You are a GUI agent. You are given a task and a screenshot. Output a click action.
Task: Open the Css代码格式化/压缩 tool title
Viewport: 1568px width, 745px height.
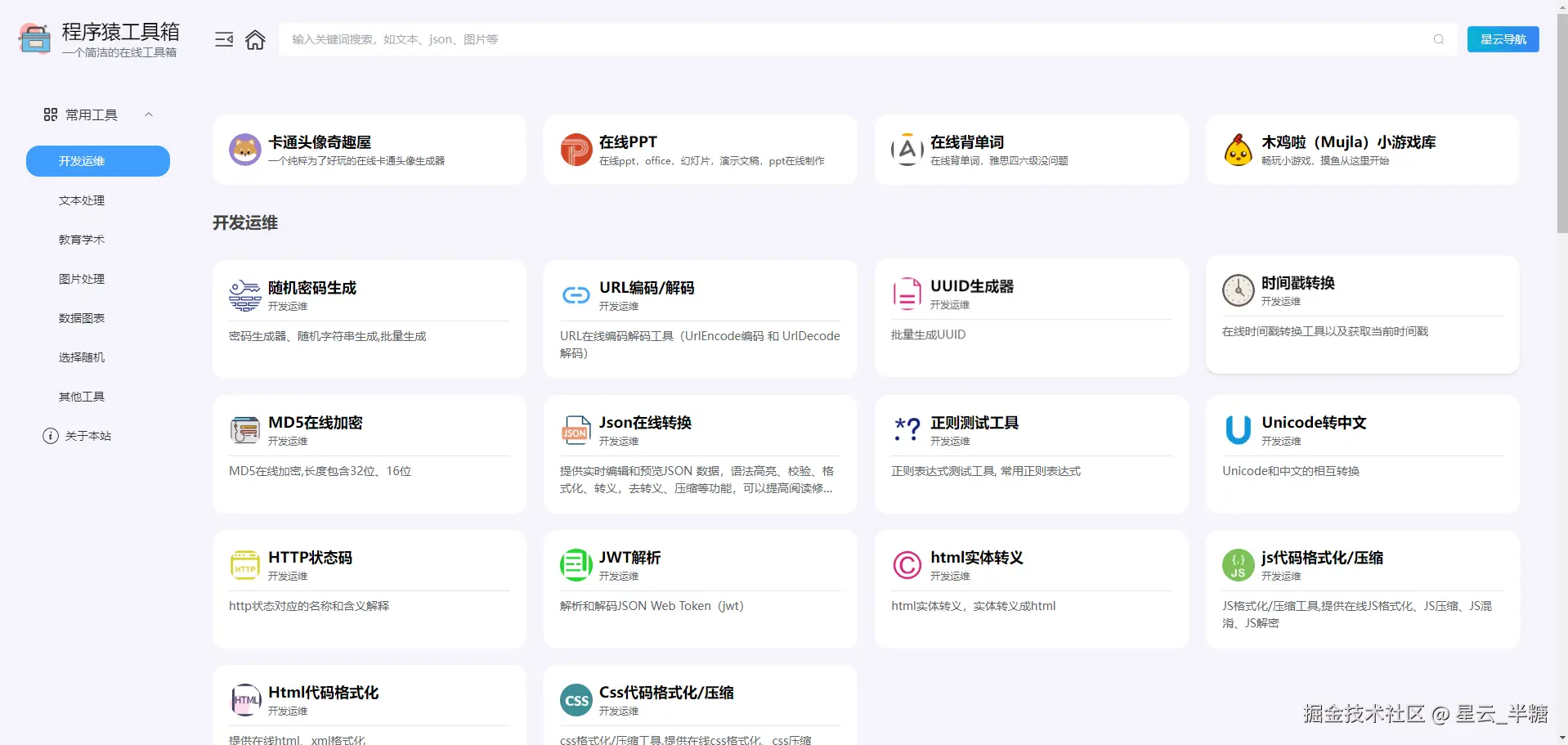pos(666,693)
